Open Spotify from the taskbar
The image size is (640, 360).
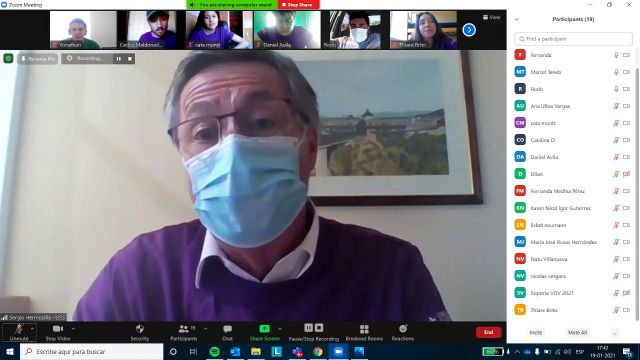pyautogui.click(x=214, y=351)
